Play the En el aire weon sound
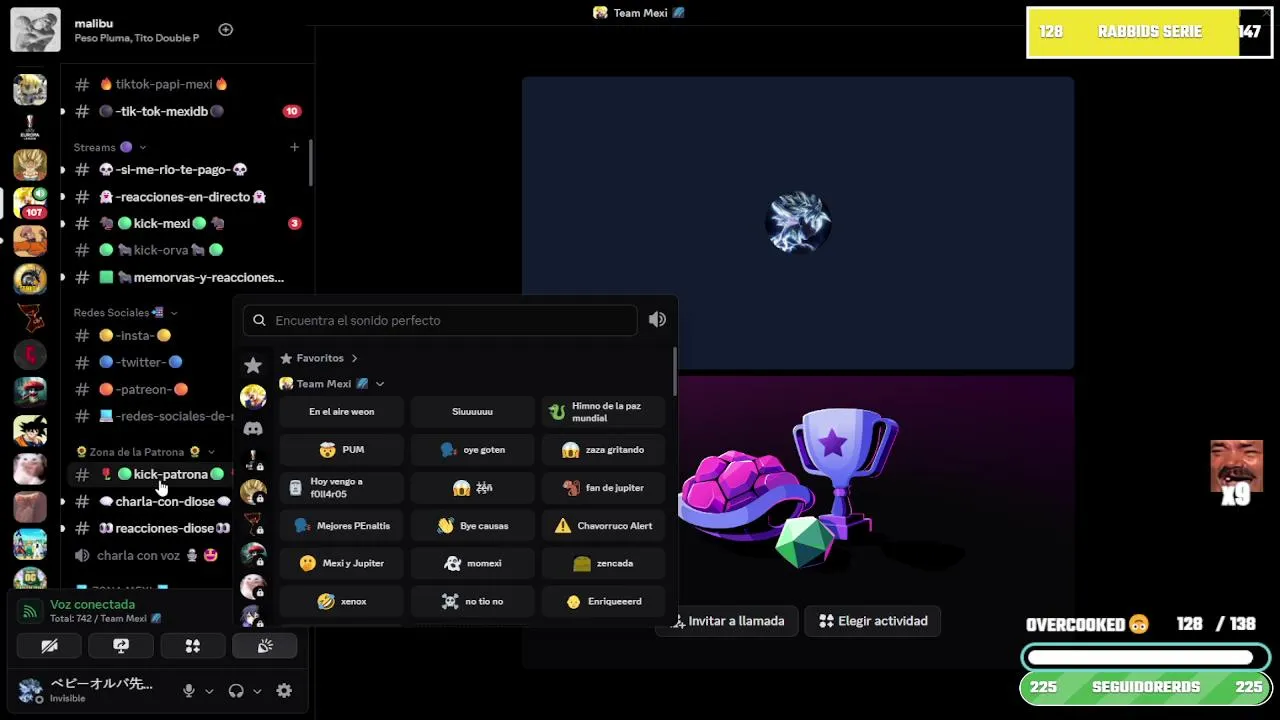The height and width of the screenshot is (720, 1280). click(x=342, y=411)
